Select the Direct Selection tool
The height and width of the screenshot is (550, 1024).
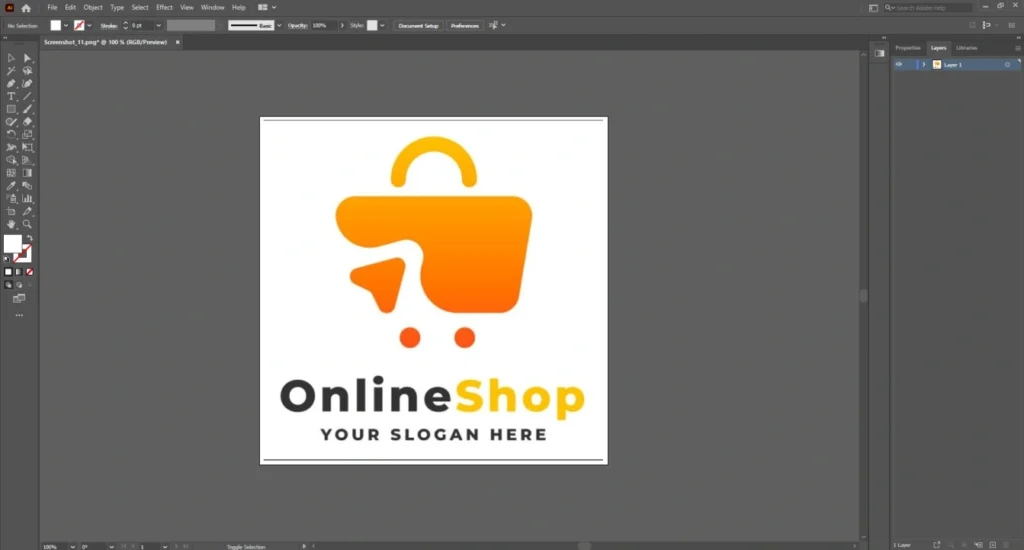[x=27, y=58]
